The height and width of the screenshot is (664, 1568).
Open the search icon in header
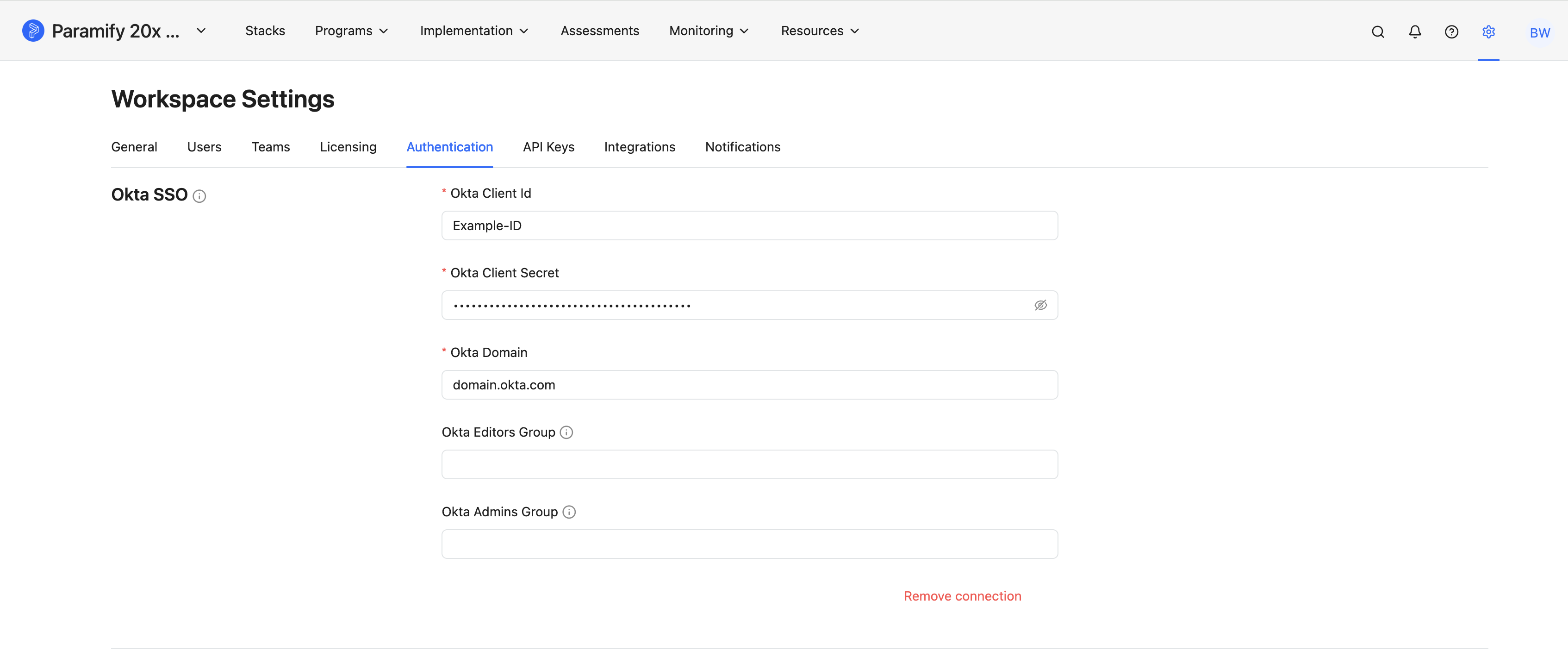pyautogui.click(x=1378, y=31)
